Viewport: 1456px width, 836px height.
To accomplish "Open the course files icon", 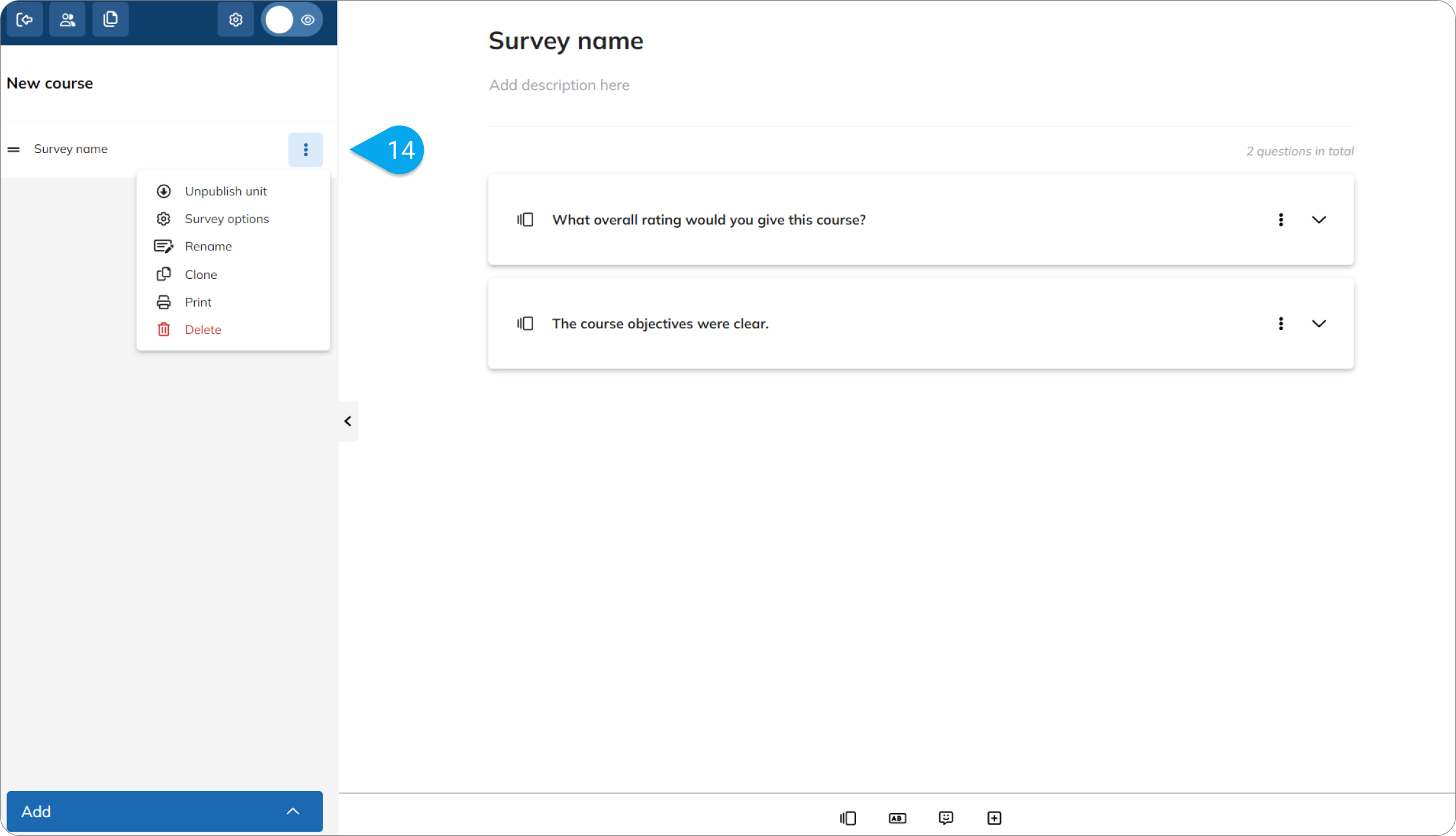I will [111, 20].
